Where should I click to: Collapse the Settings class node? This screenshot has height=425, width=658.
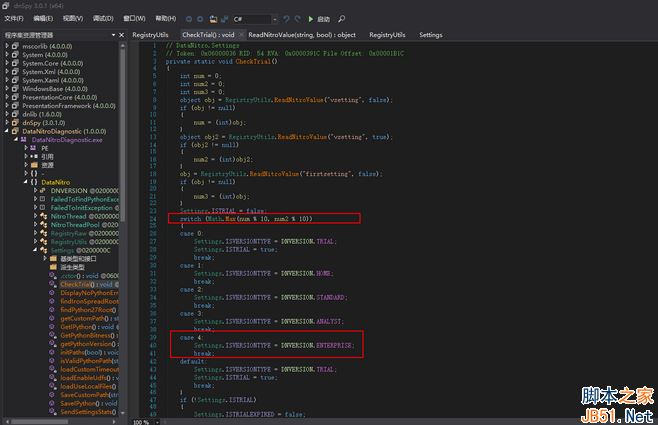coord(35,250)
